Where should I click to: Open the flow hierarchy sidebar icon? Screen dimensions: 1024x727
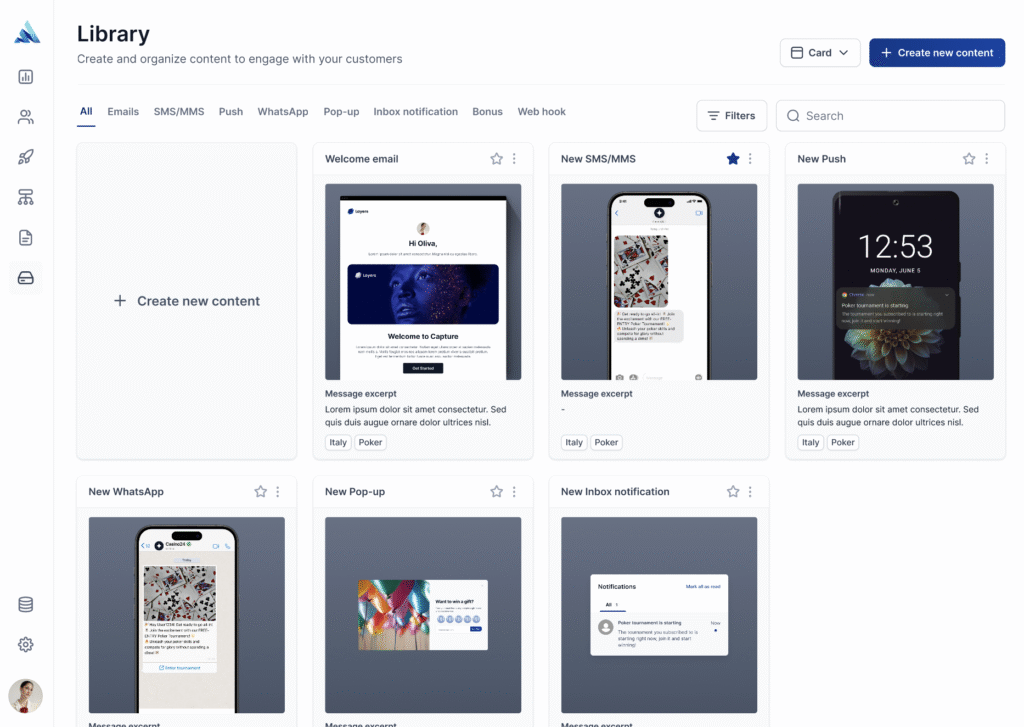[25, 197]
